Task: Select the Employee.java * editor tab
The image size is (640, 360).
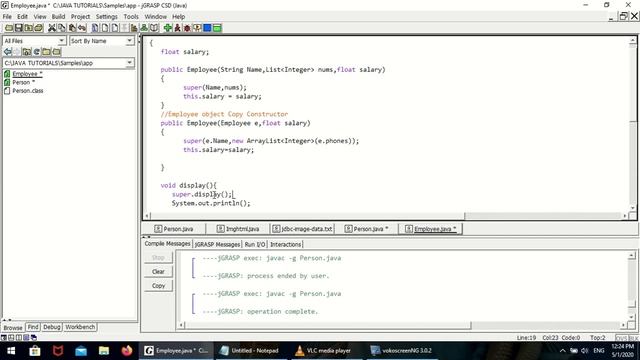Action: 431,229
